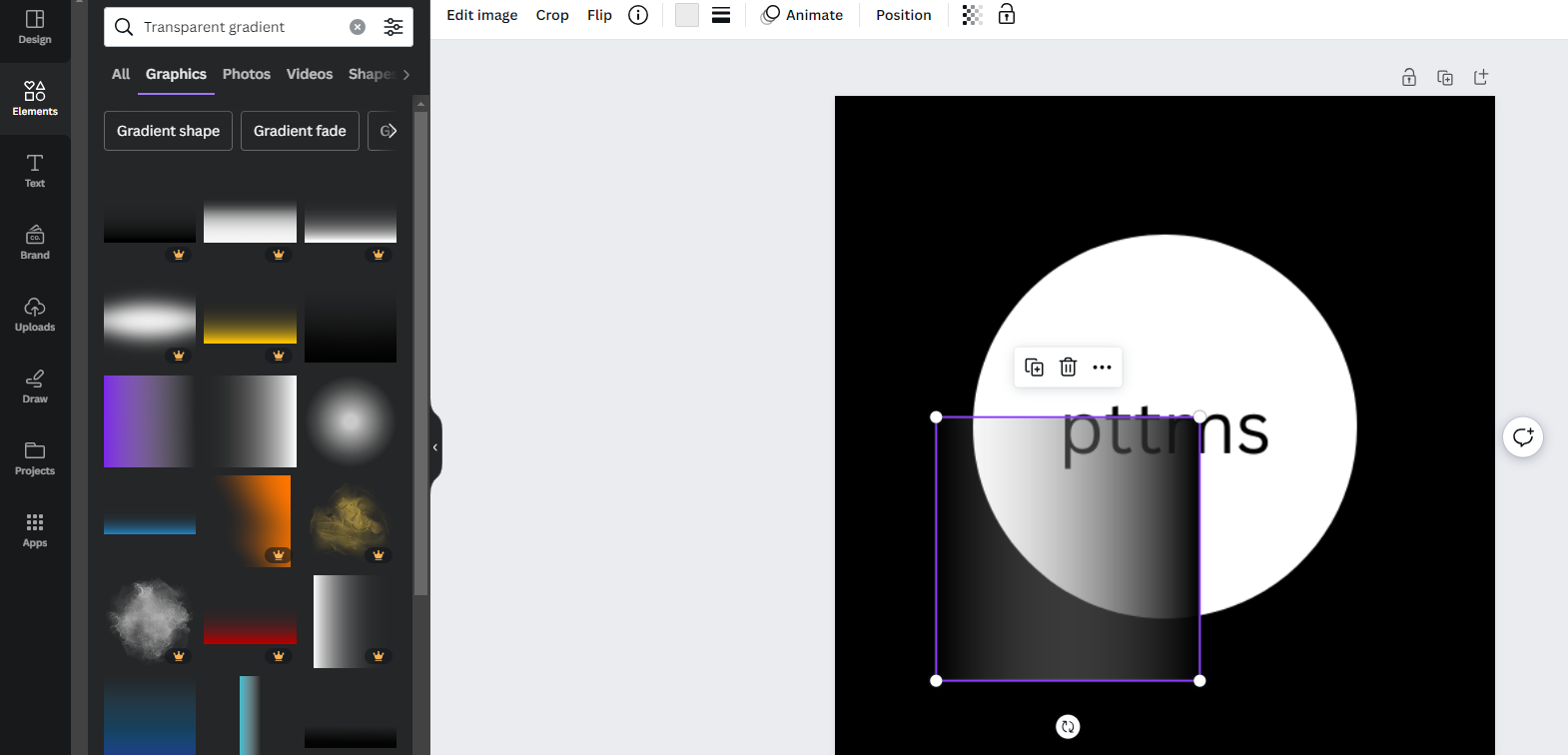Click Edit image button
Image resolution: width=1568 pixels, height=755 pixels.
click(x=482, y=15)
